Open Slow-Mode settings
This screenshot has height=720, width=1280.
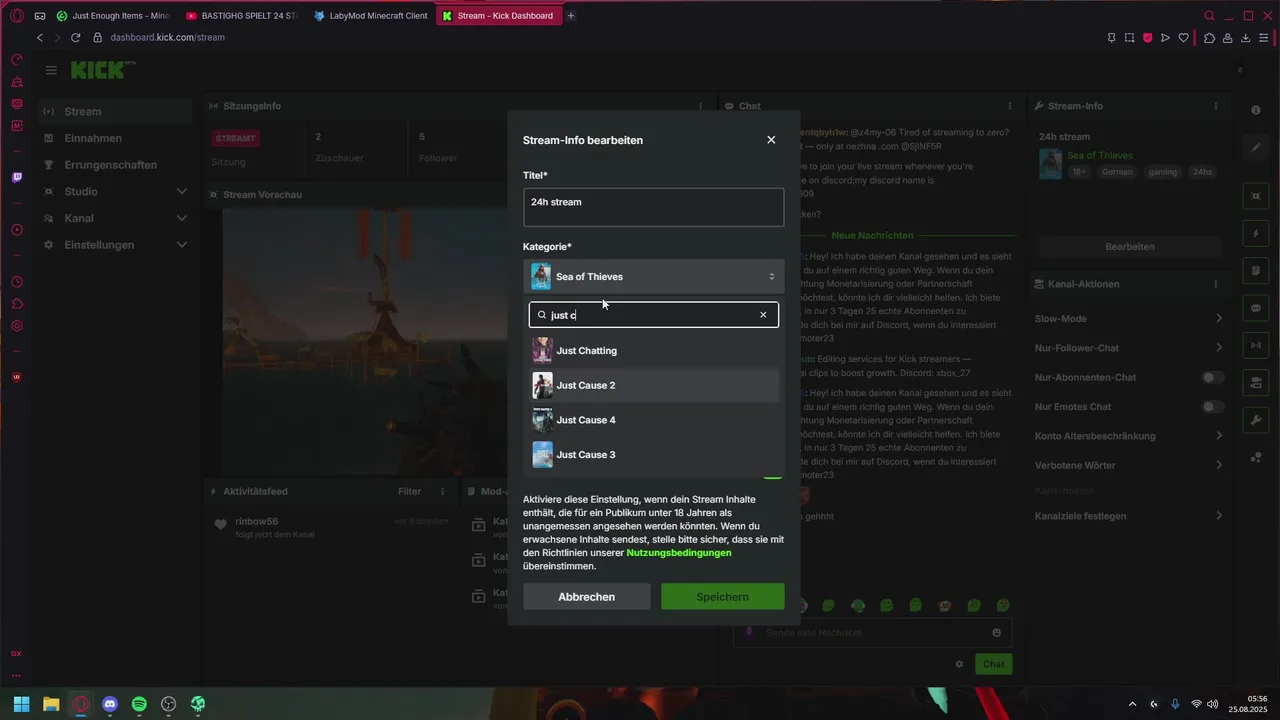coord(1129,319)
